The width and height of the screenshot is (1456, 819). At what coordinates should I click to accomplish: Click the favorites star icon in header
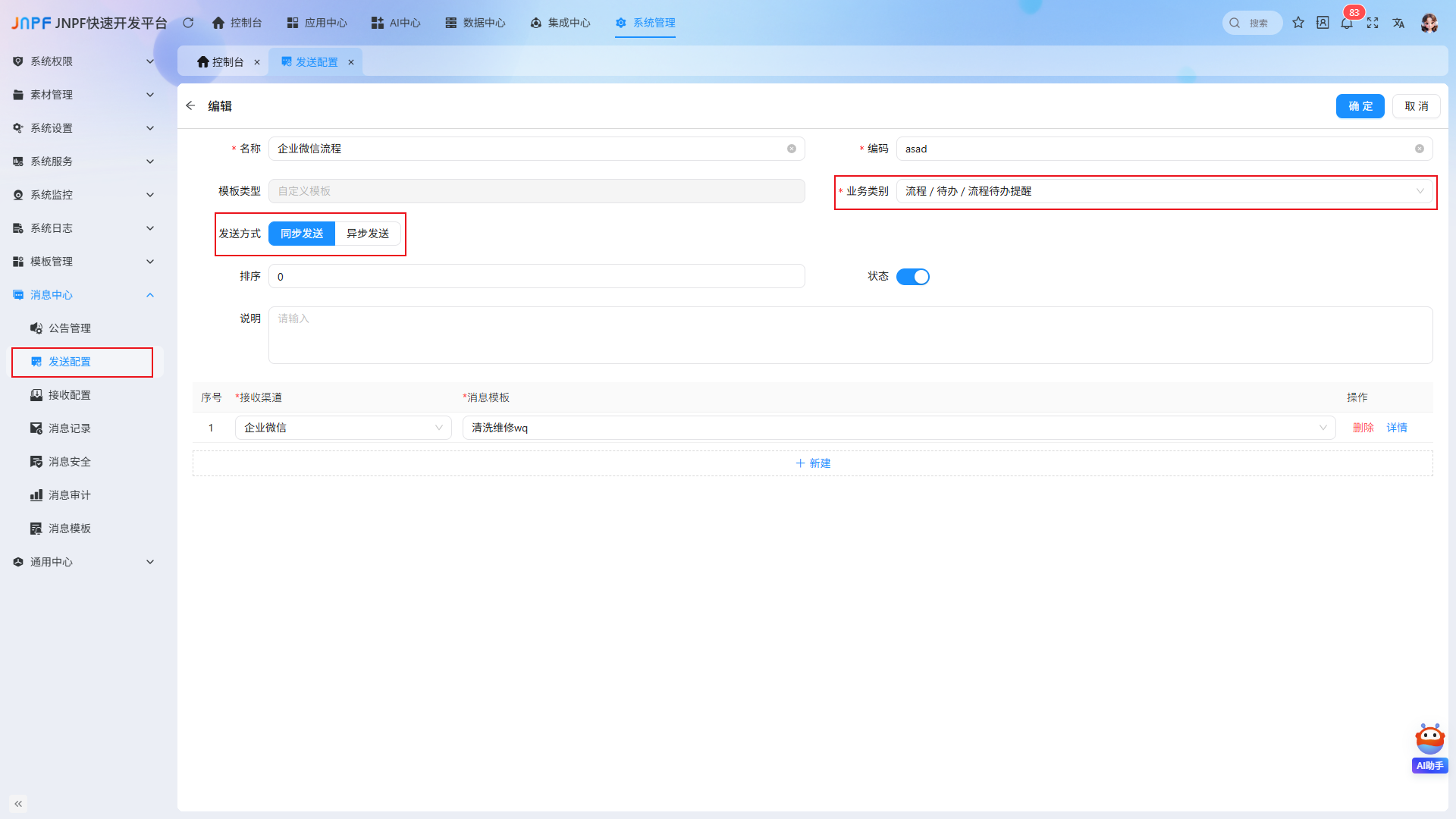click(1298, 23)
